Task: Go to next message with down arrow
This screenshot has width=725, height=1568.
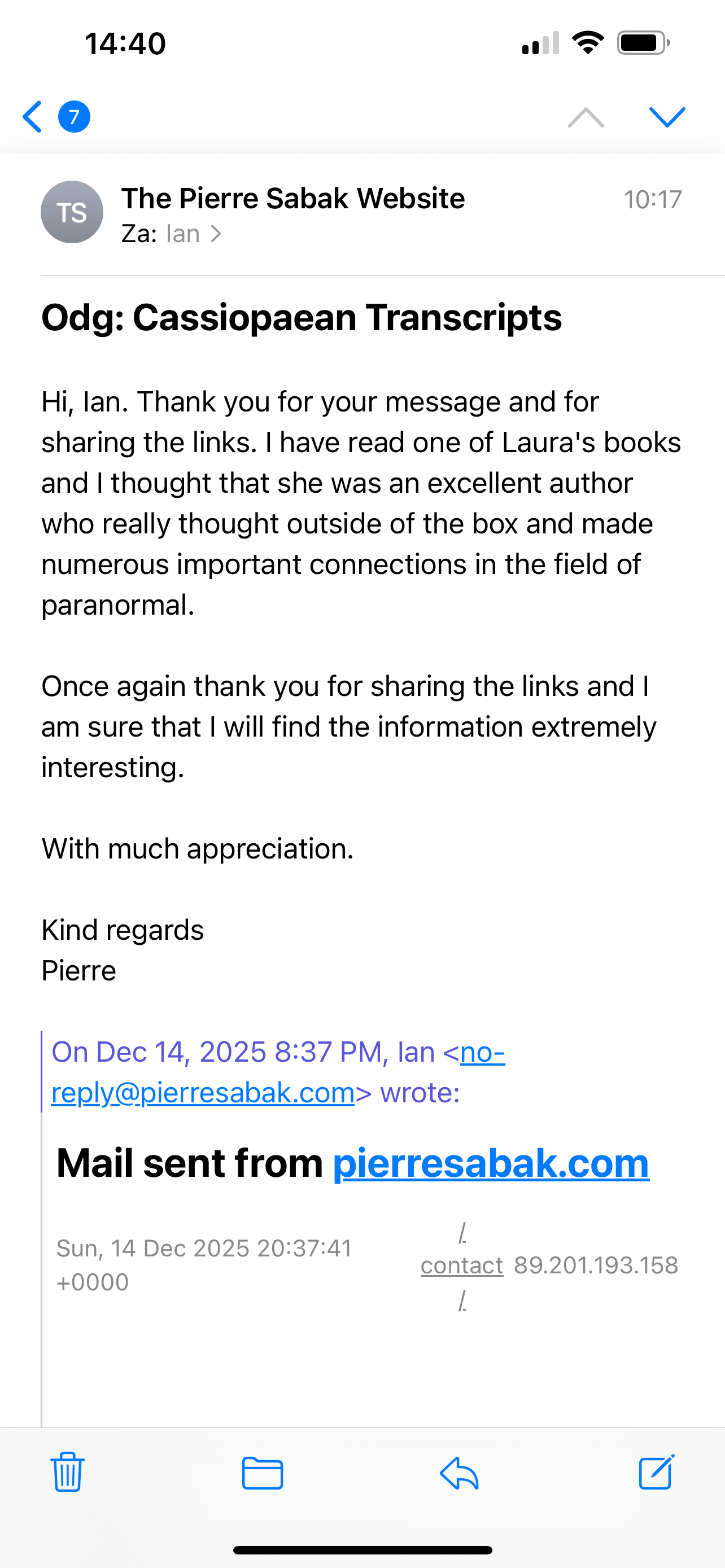Action: (667, 117)
